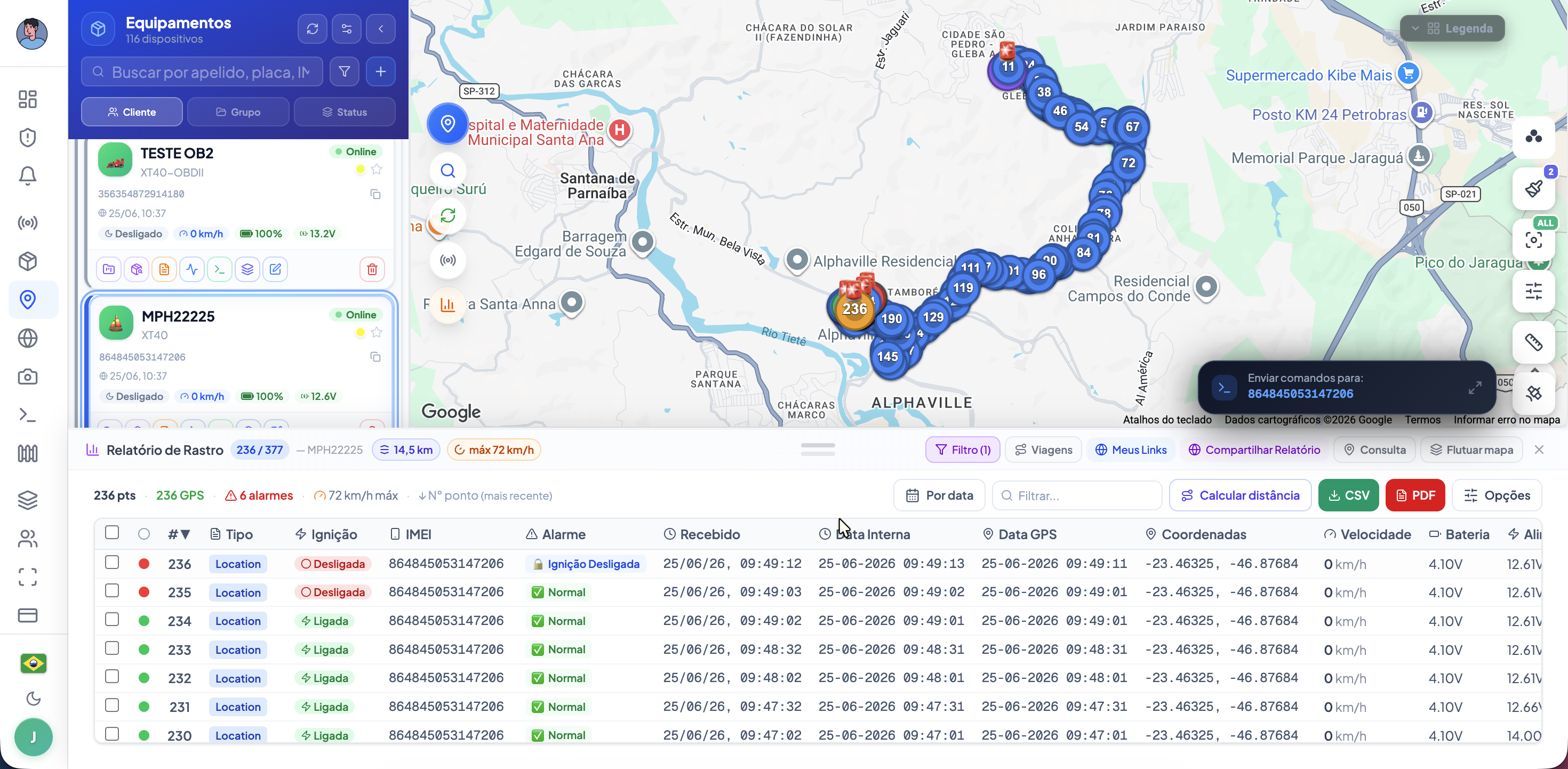
Task: Open the globe icon in sidebar
Action: [x=27, y=338]
